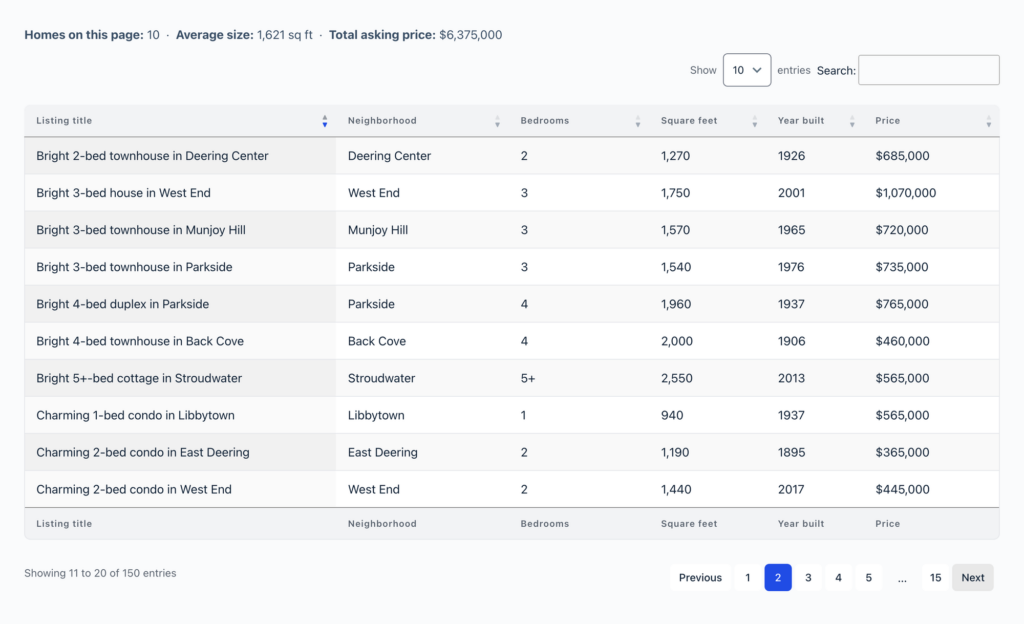Click the 2017 year built cell

point(814,490)
